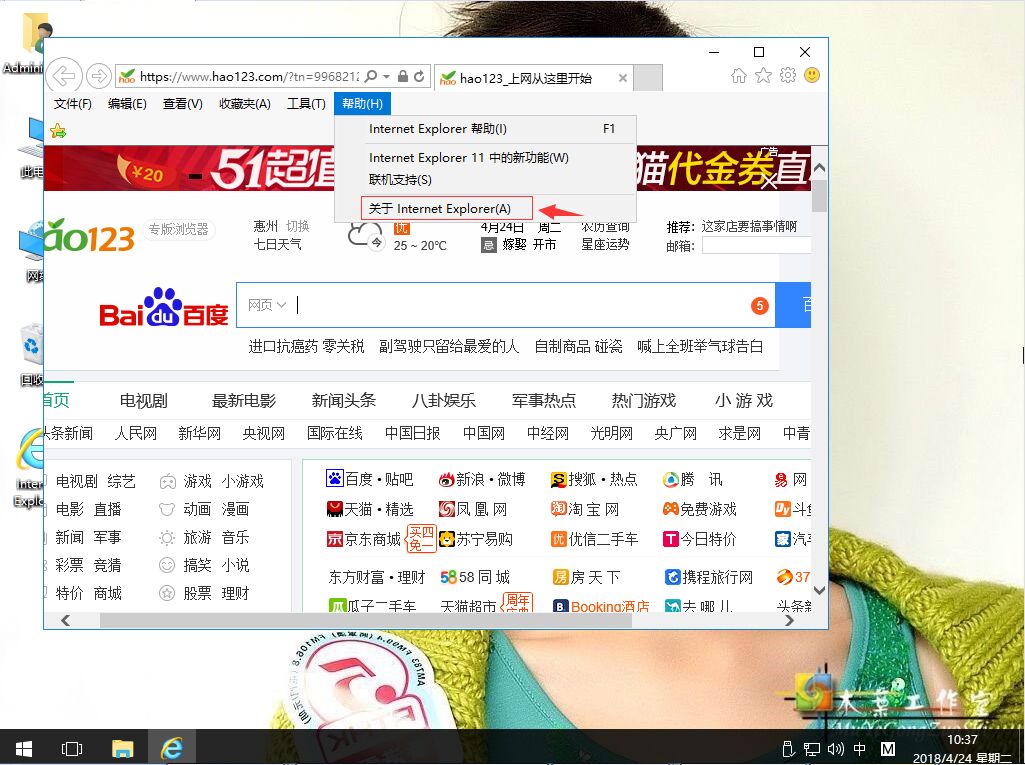Click the IE back navigation arrow
This screenshot has height=765, width=1025.
tap(64, 76)
